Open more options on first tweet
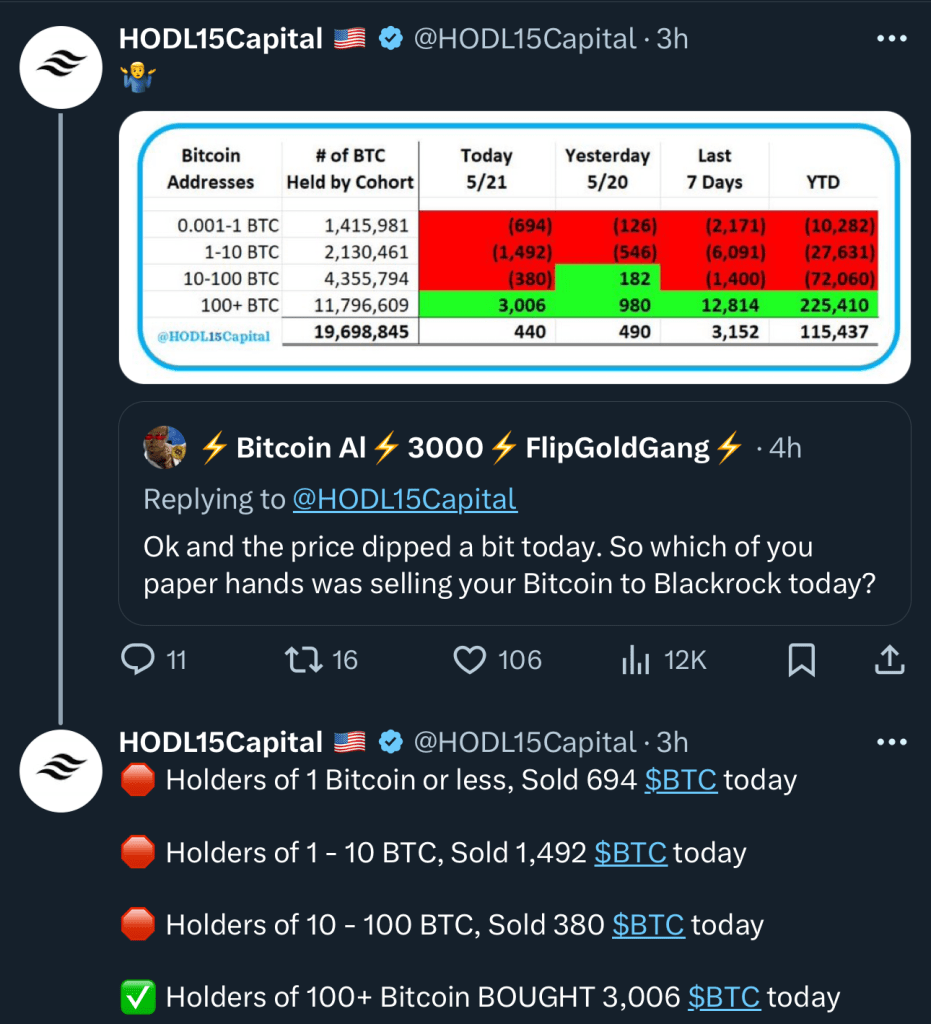Image resolution: width=931 pixels, height=1024 pixels. 890,40
